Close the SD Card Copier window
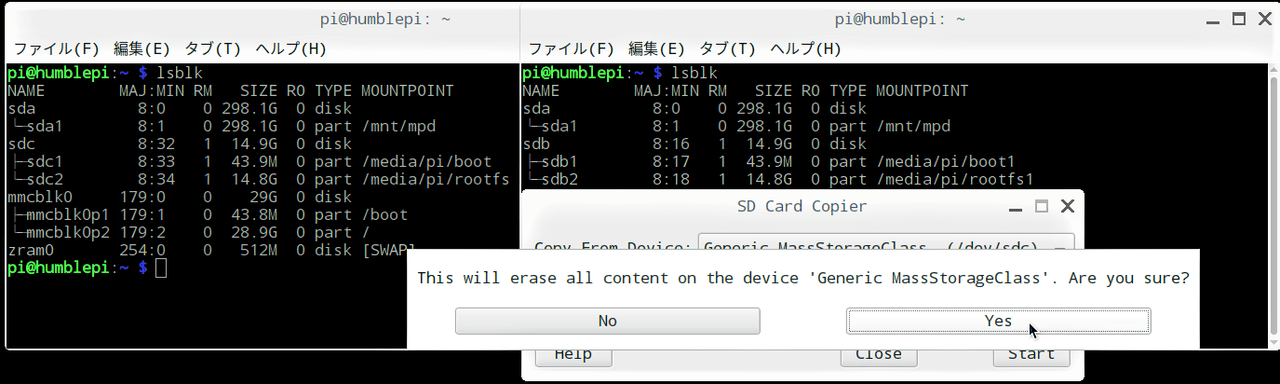 [1066, 207]
